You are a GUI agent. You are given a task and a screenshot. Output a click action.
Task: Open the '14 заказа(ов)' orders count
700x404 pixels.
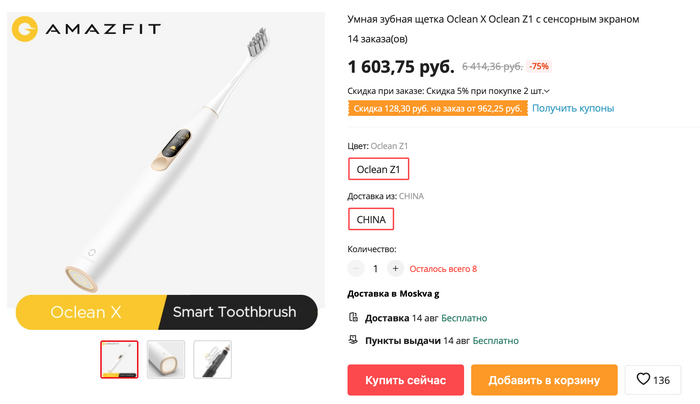pos(377,39)
